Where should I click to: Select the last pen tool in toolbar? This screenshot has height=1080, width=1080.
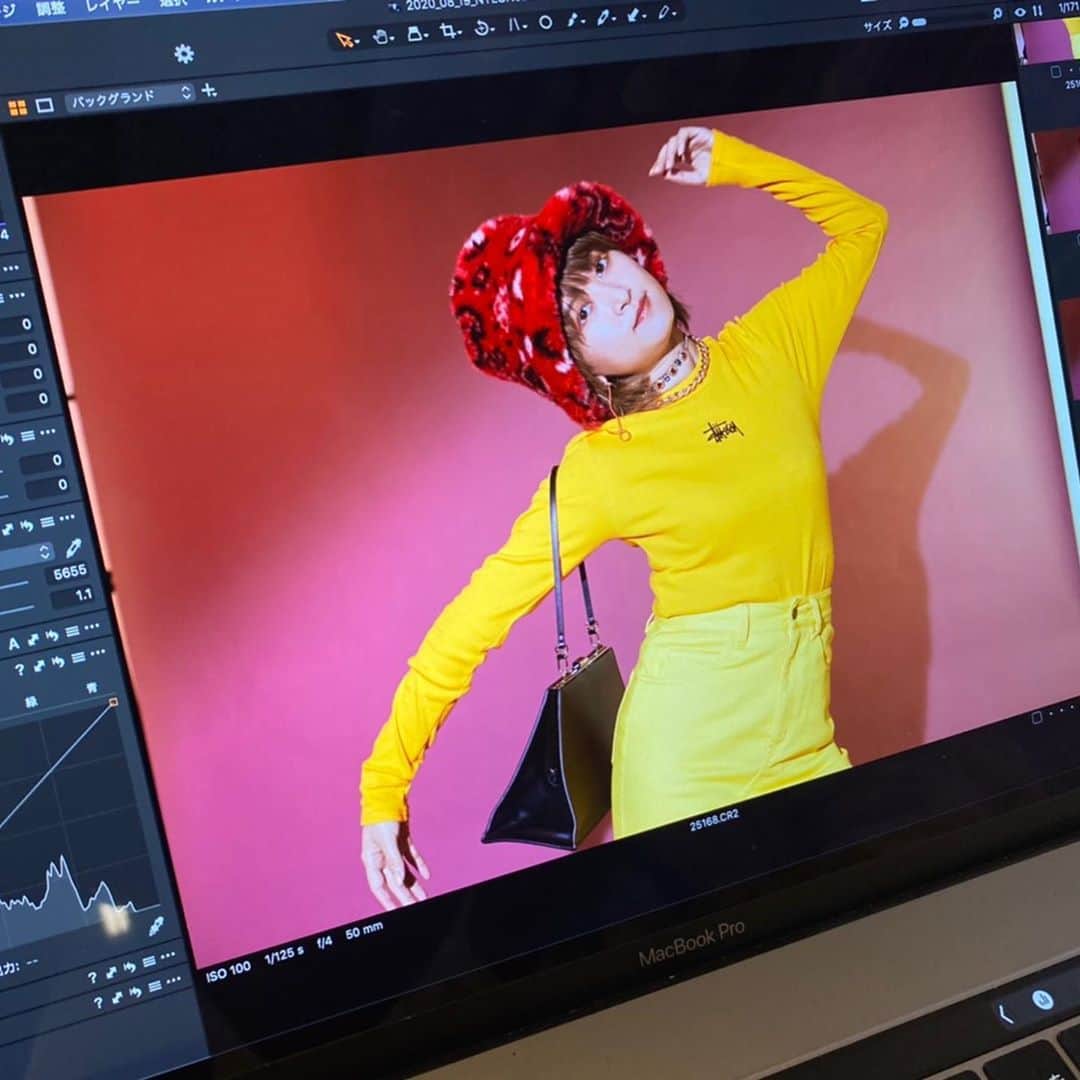point(665,12)
